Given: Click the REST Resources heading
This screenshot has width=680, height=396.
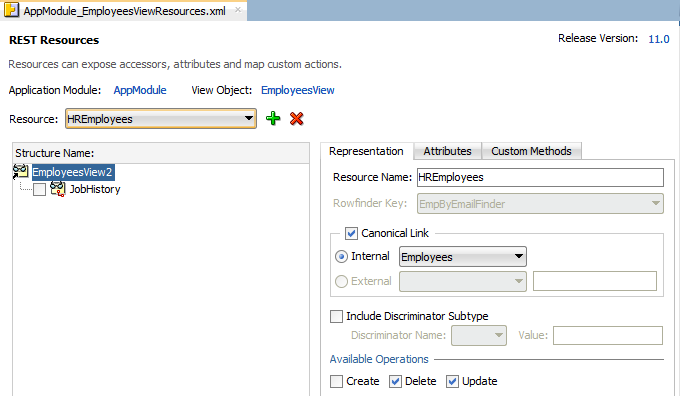Looking at the screenshot, I should click(x=54, y=40).
